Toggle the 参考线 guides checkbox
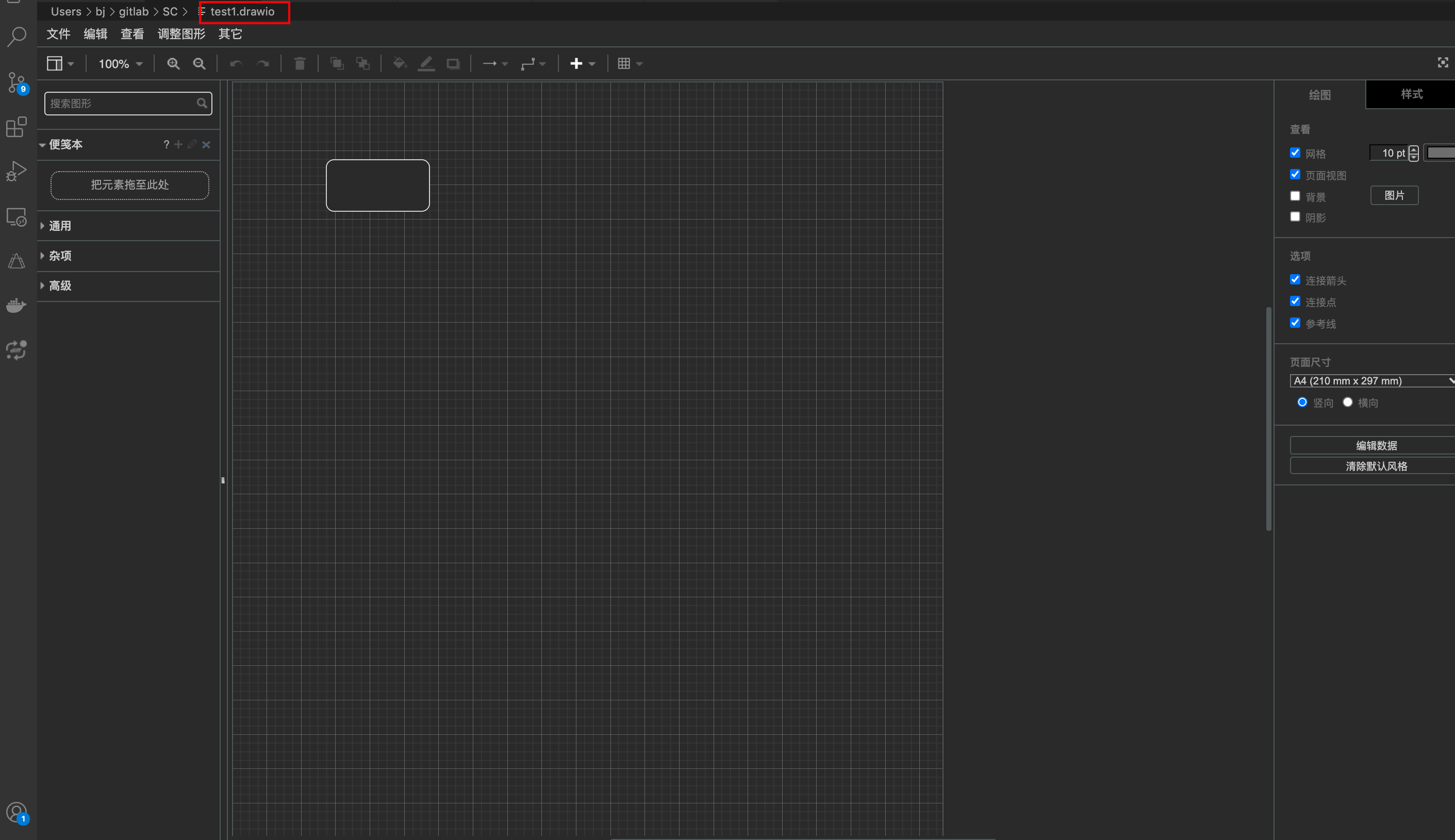Image resolution: width=1455 pixels, height=840 pixels. point(1295,323)
